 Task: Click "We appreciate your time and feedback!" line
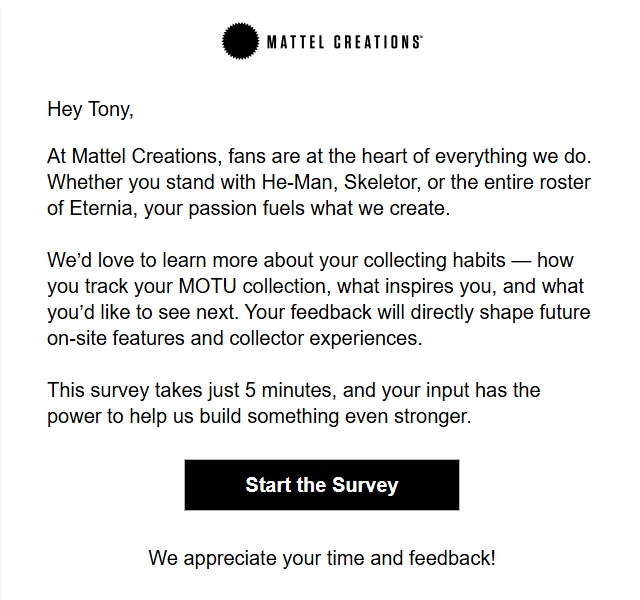[321, 558]
